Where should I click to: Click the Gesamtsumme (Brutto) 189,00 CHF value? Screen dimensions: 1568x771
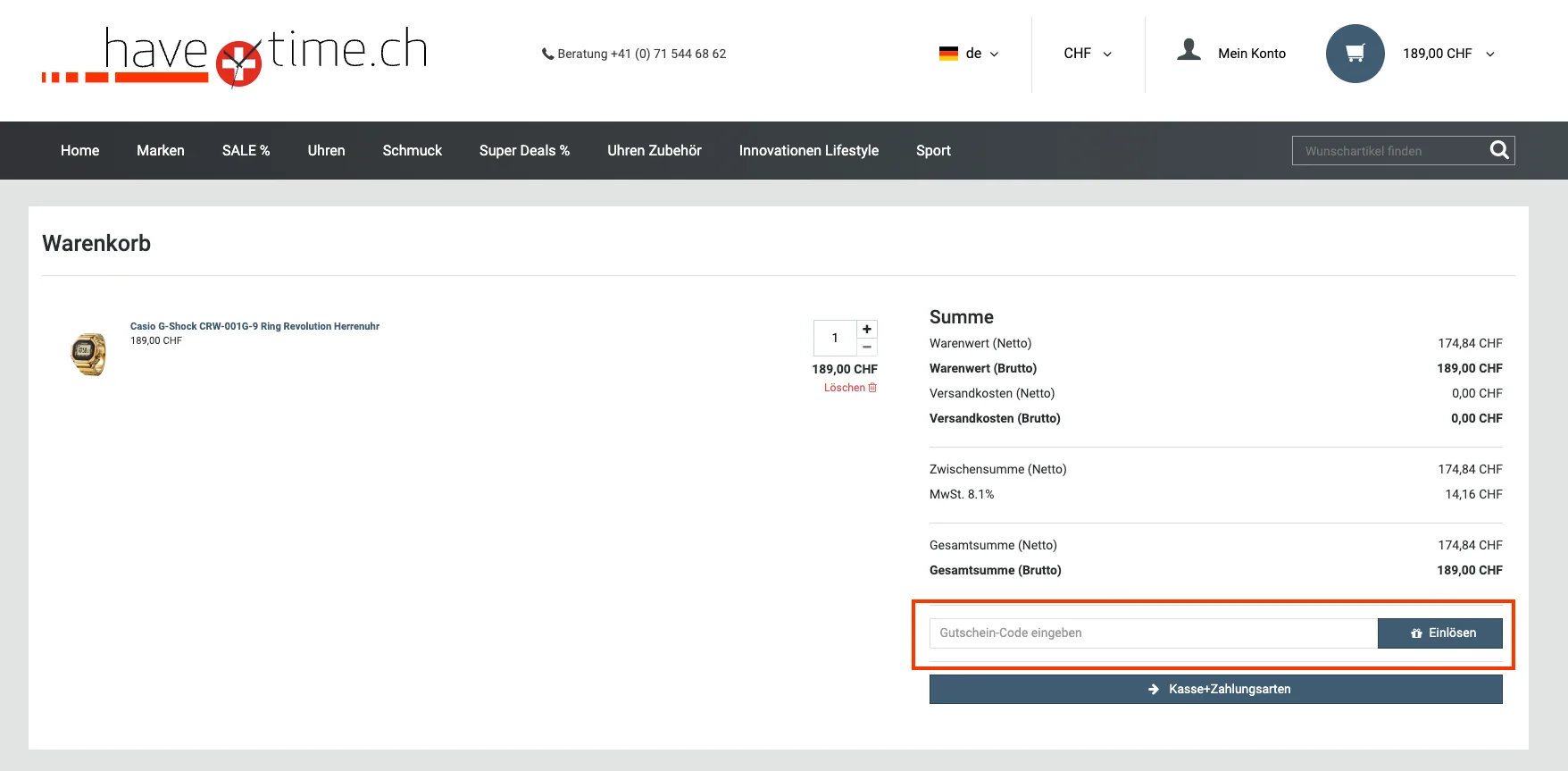coord(1470,570)
